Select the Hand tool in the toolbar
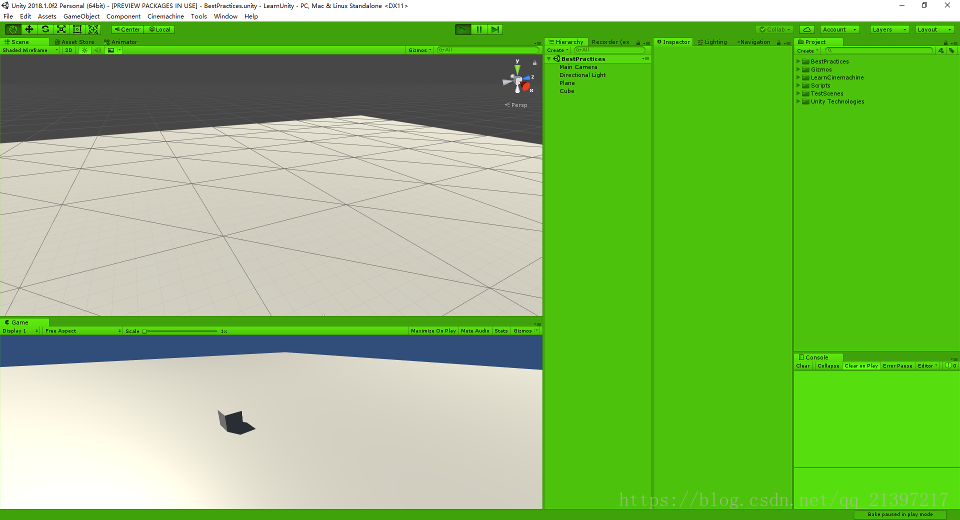 [x=12, y=29]
